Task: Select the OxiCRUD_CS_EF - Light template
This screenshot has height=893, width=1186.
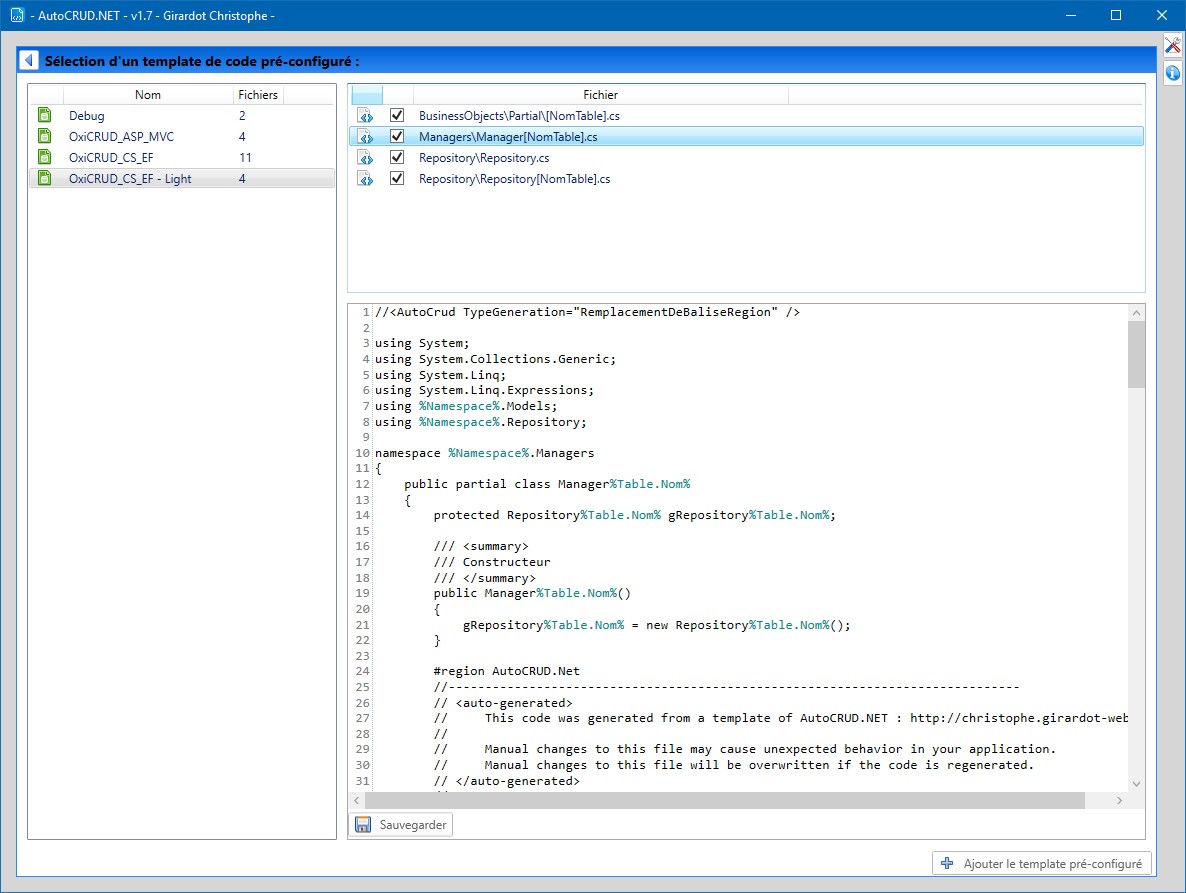Action: pos(182,178)
